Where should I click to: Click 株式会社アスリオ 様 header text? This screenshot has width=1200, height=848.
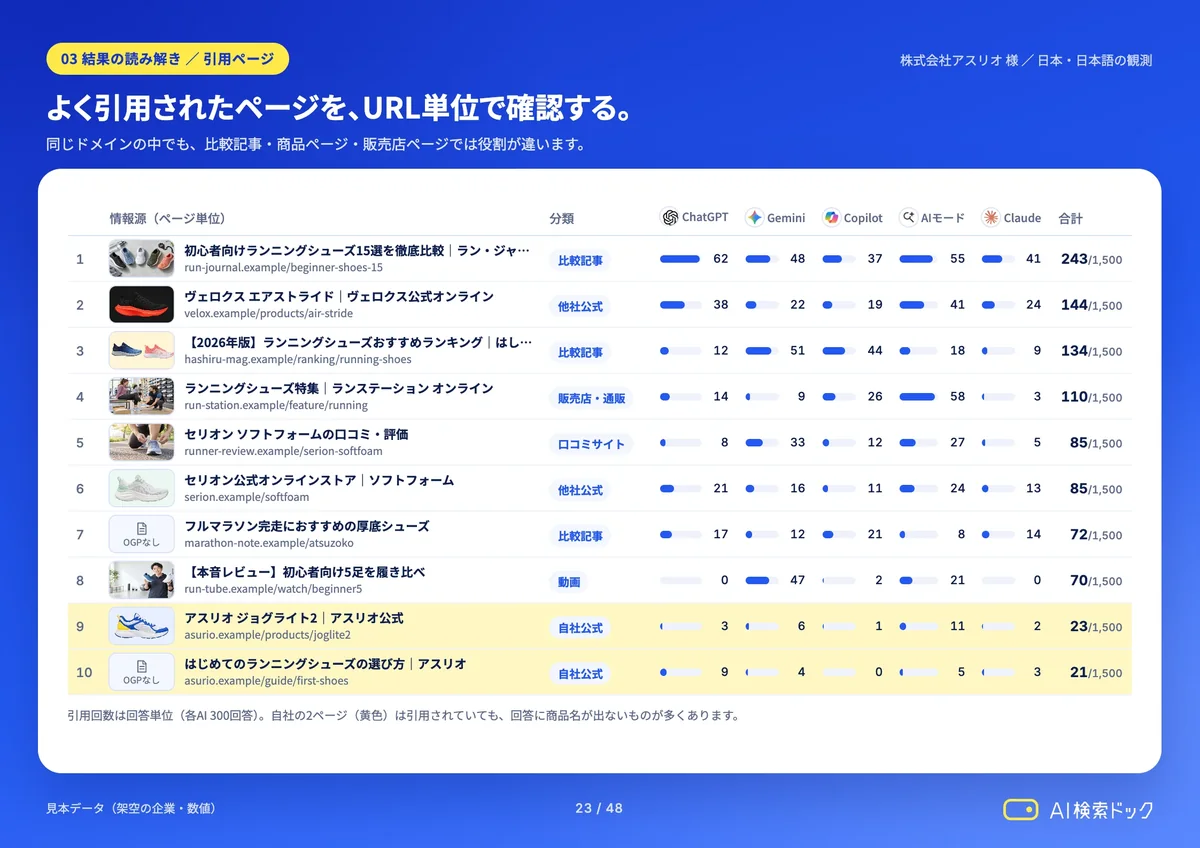(x=959, y=60)
